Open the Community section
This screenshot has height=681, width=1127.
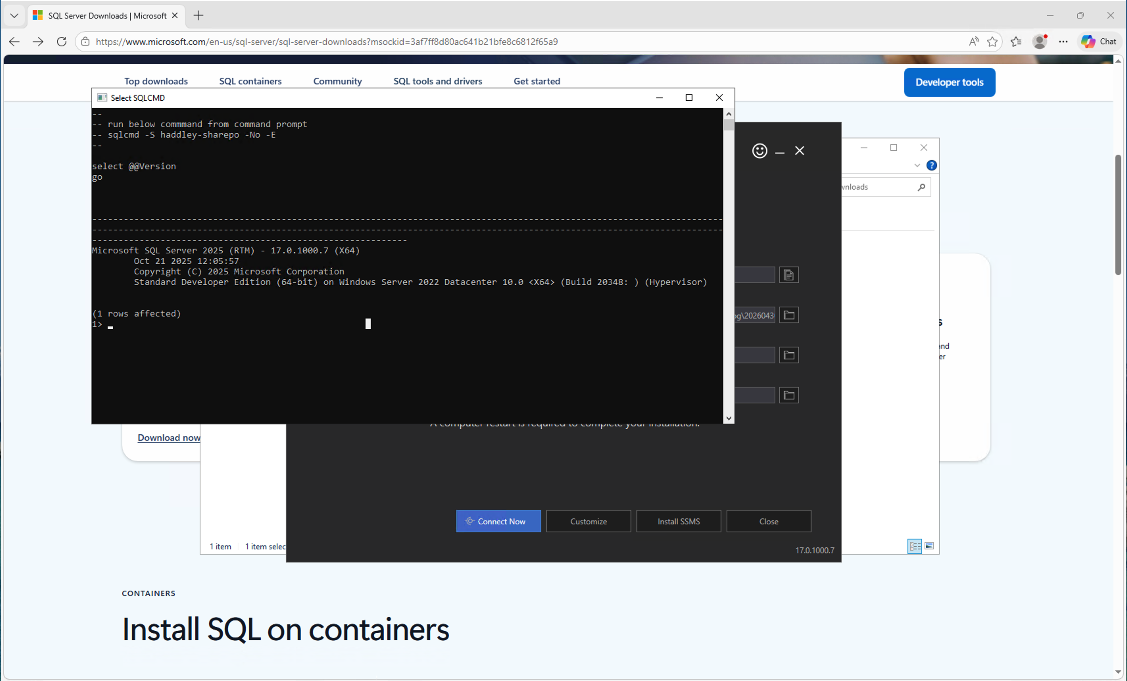(x=337, y=81)
